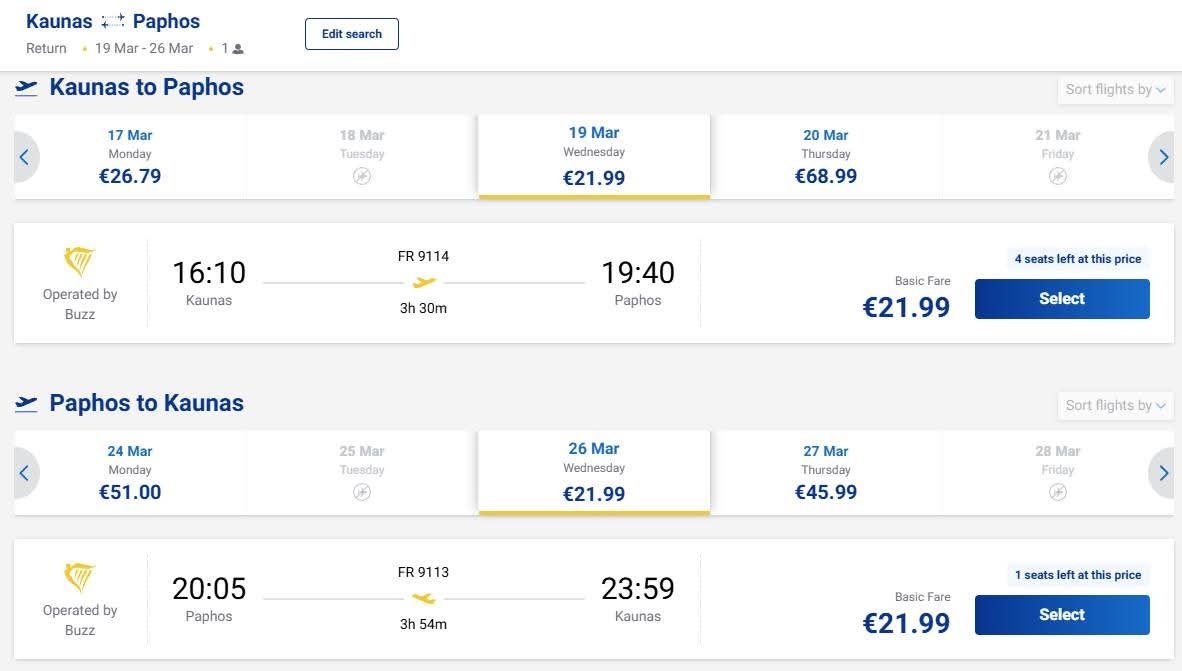Click the passenger count icon in header
This screenshot has height=671, width=1182.
[x=238, y=49]
